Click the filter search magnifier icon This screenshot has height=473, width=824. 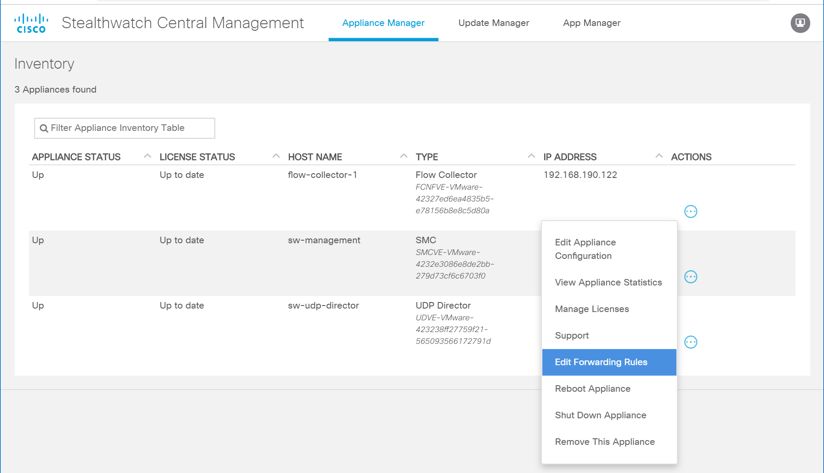click(x=44, y=128)
